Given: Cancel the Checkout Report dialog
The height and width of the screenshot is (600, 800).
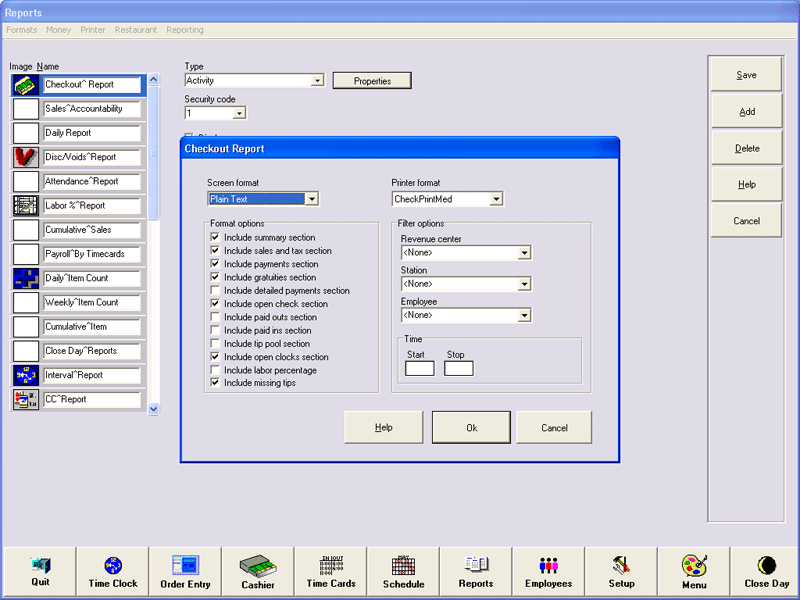Looking at the screenshot, I should click(x=554, y=428).
